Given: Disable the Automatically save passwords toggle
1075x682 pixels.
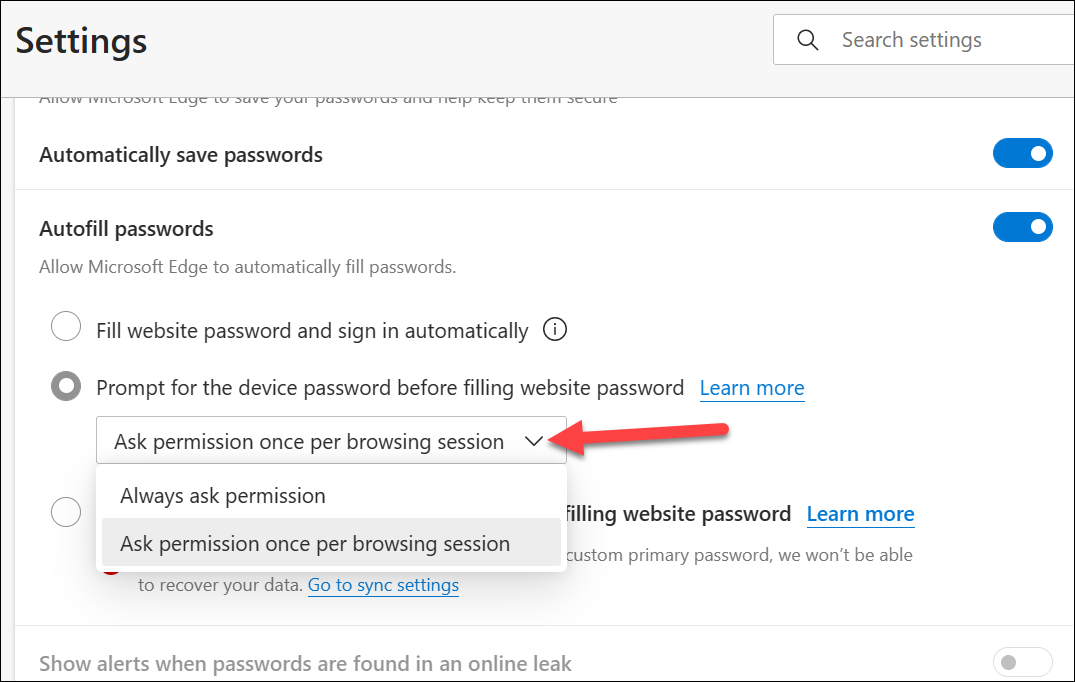Looking at the screenshot, I should [x=1022, y=154].
